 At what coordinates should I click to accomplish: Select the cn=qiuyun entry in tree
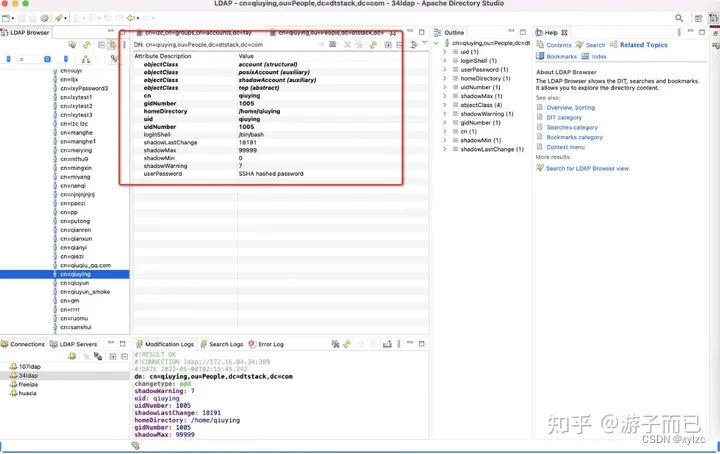click(x=74, y=283)
